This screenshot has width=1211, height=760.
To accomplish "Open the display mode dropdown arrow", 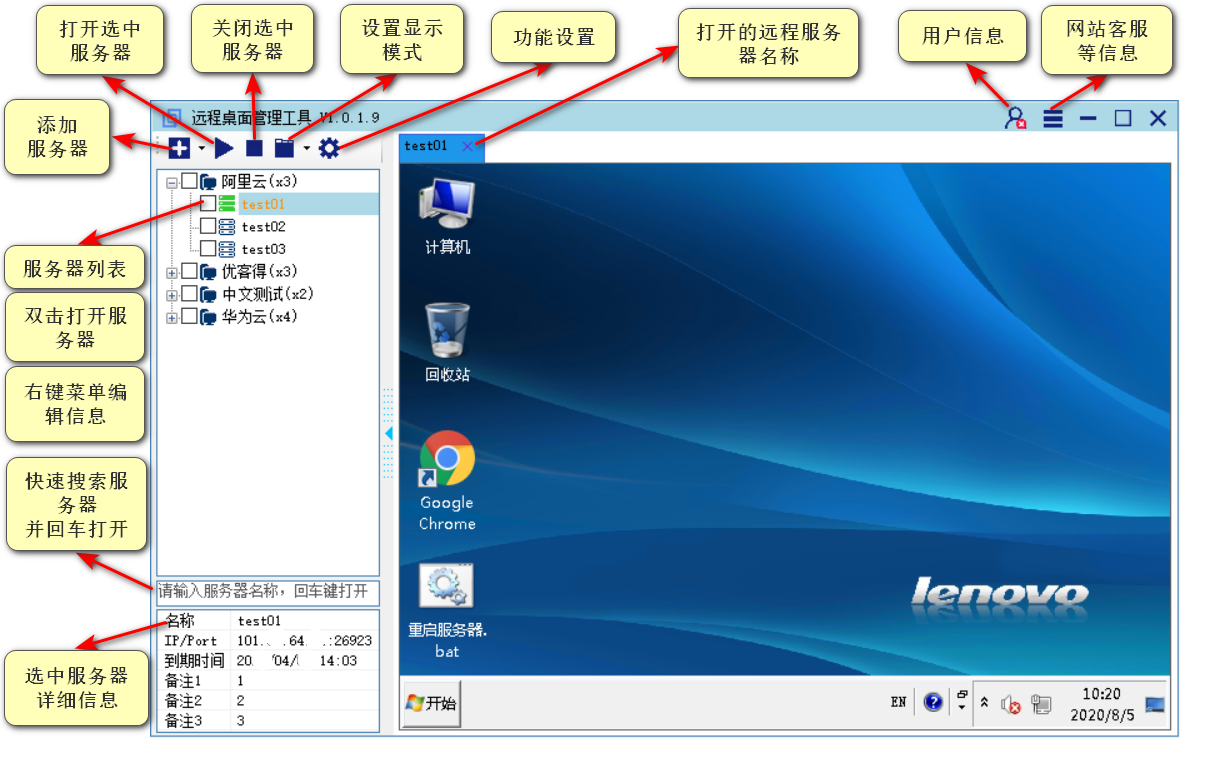I will point(306,149).
